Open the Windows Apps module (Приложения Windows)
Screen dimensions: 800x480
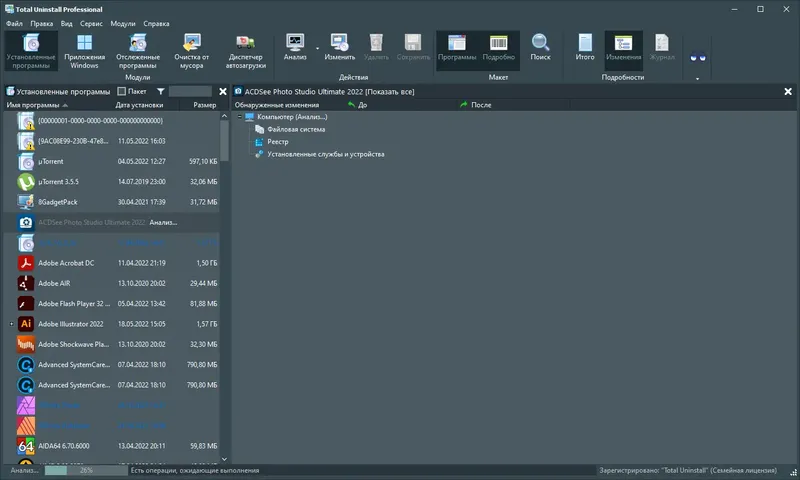coord(84,50)
